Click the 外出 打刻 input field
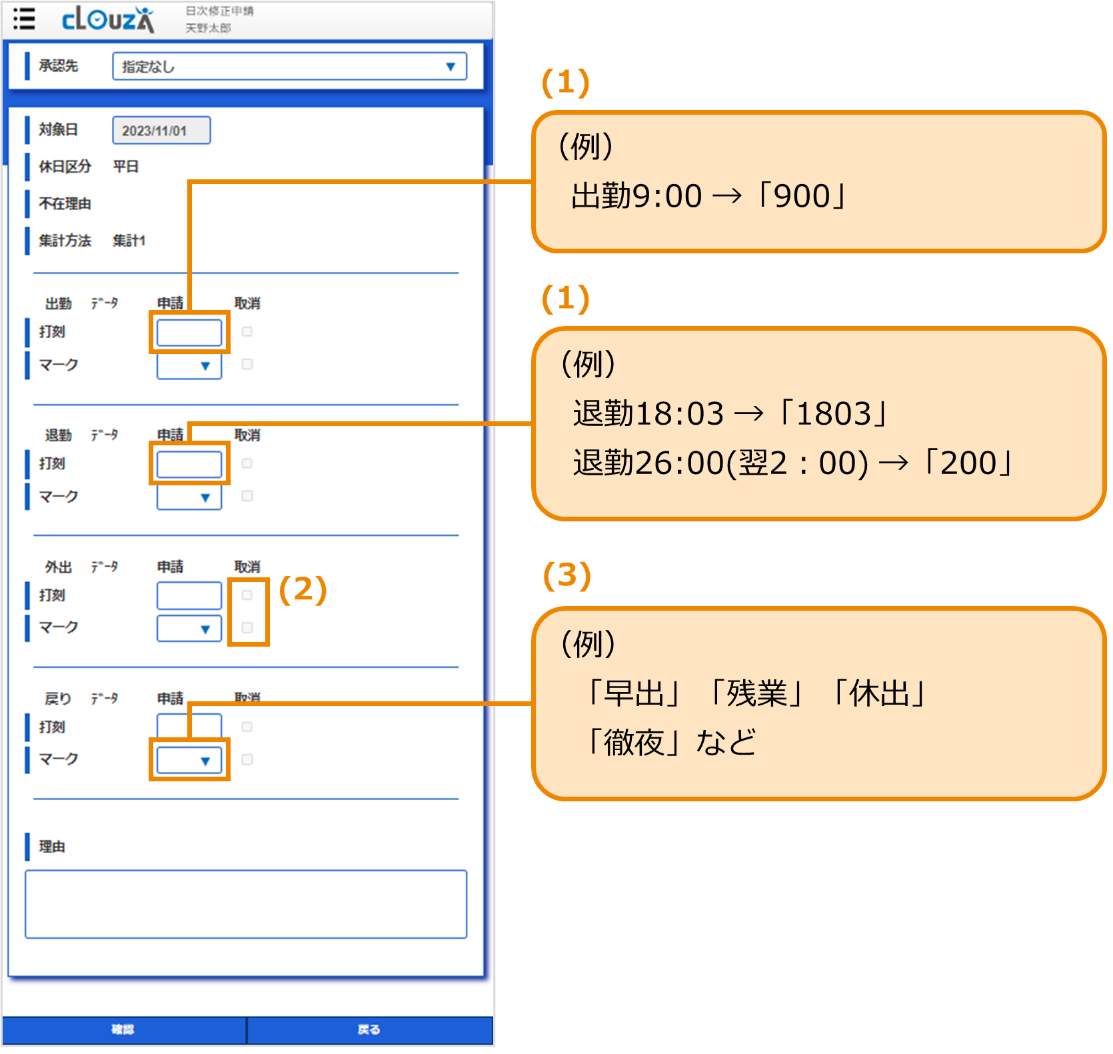This screenshot has height=1054, width=1113. click(x=189, y=596)
